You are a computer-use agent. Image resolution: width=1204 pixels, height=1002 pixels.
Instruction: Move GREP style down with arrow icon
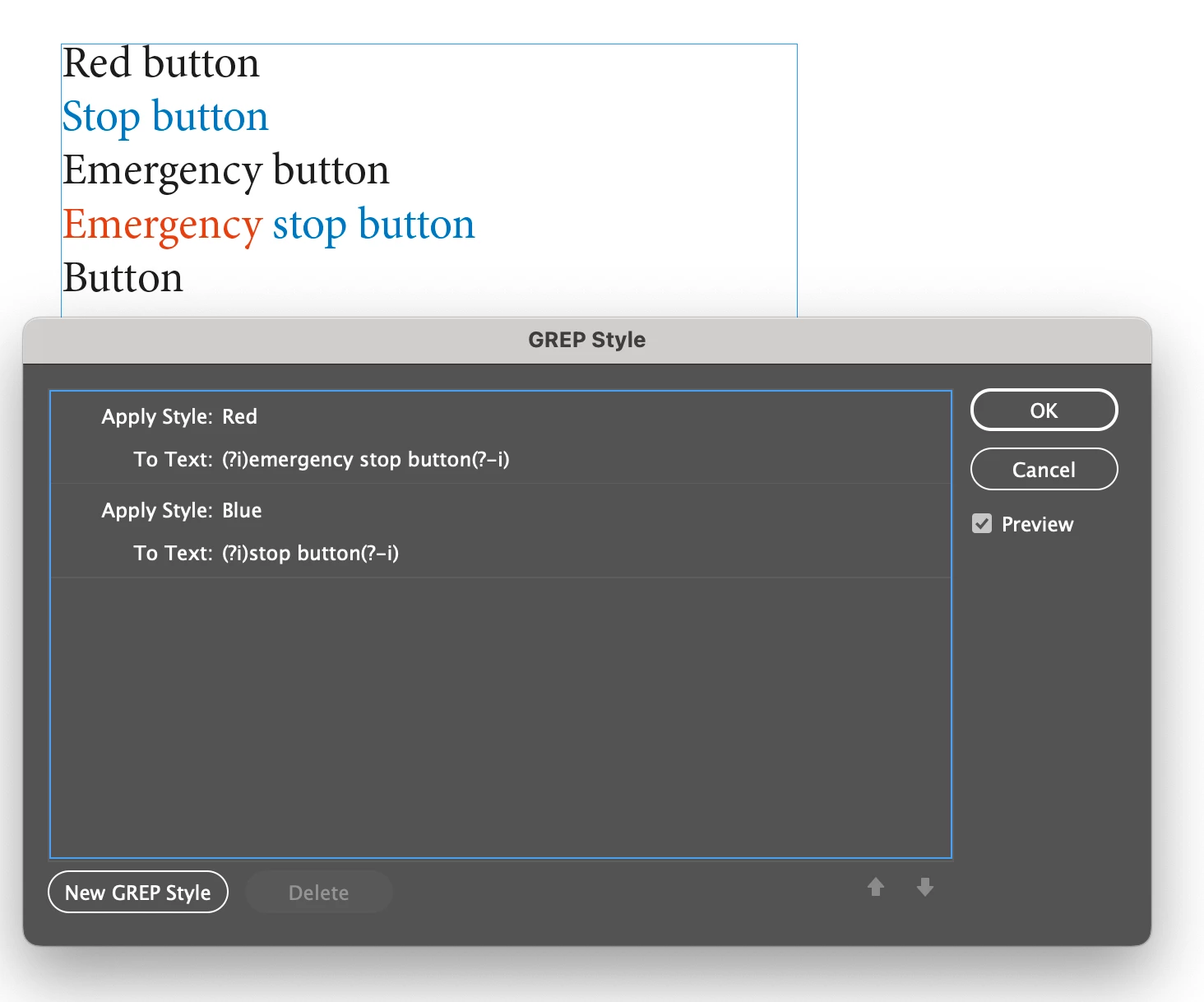point(925,887)
